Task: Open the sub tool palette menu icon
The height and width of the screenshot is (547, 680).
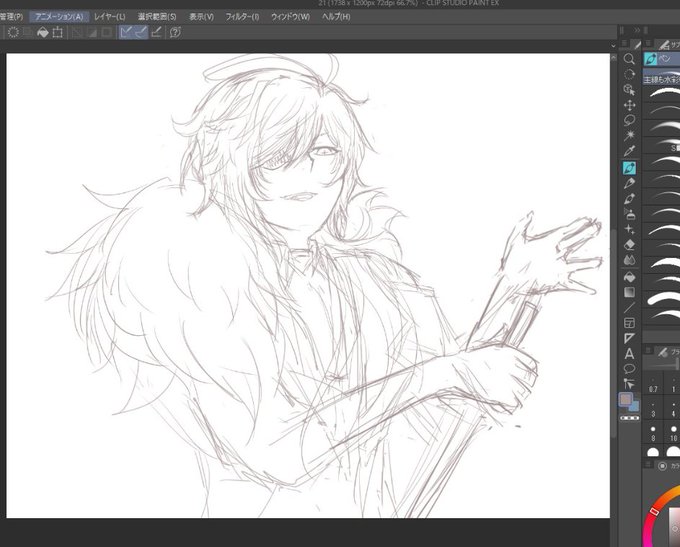Action: (x=648, y=43)
